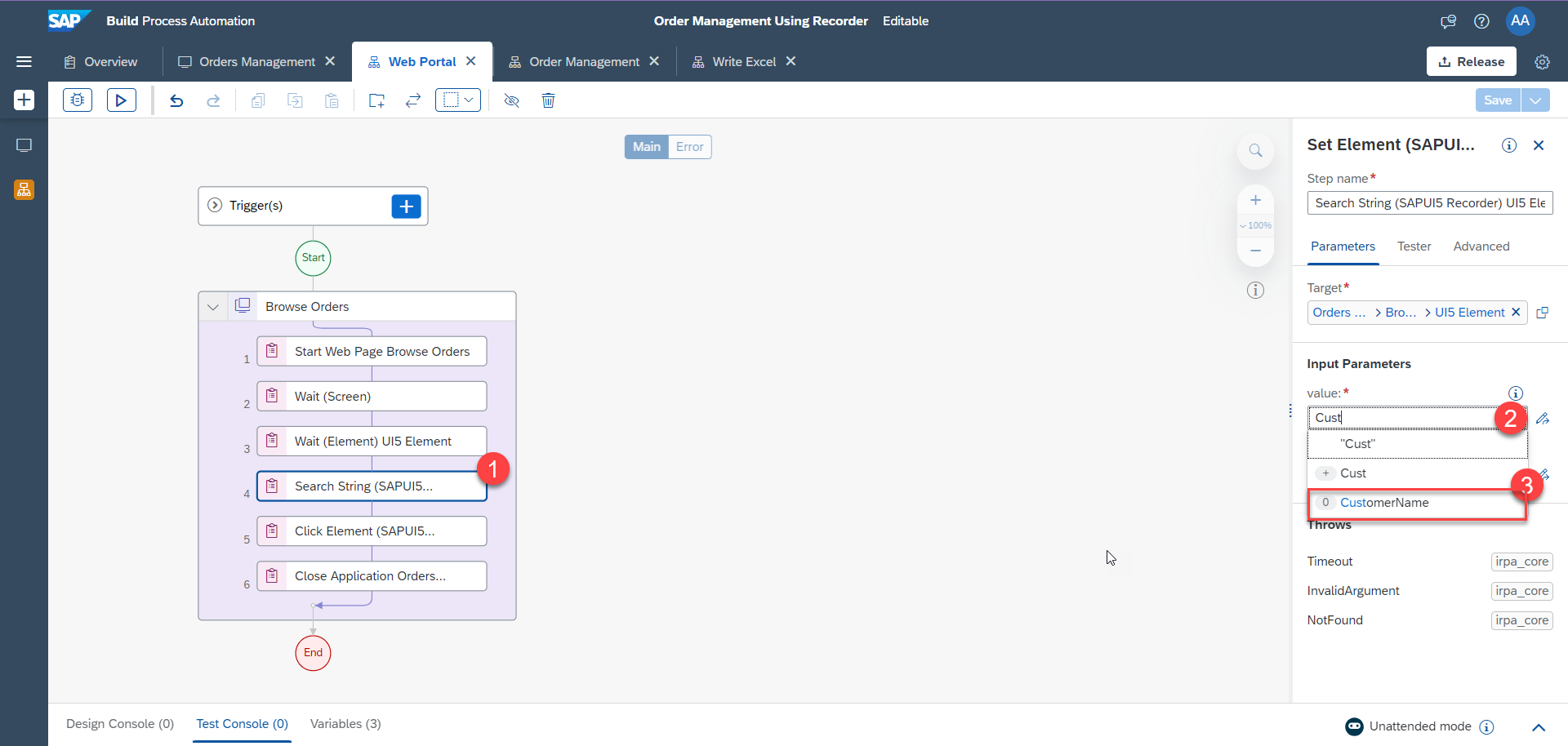Open info for Set Element panel
Screen dimensions: 1568x746
(1509, 145)
